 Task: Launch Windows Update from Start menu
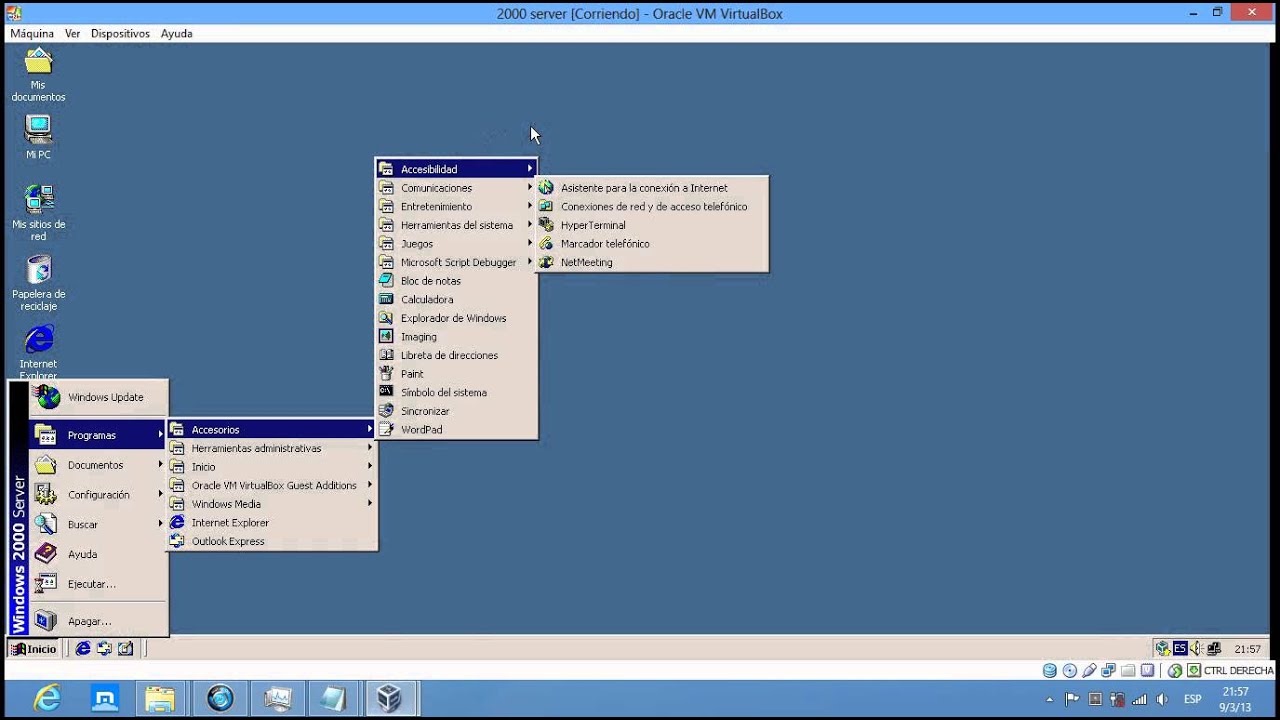[x=98, y=397]
